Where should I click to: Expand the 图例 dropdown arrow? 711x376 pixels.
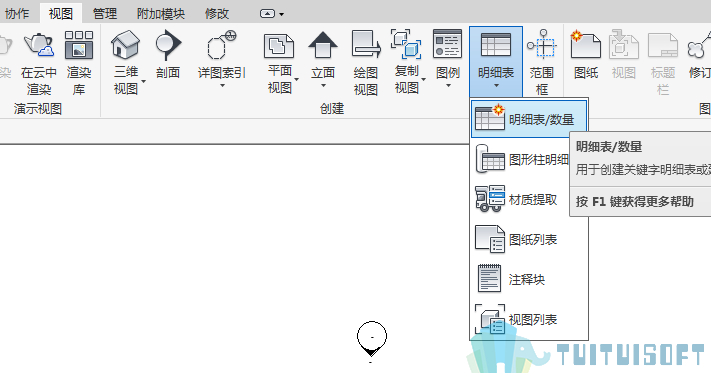448,85
